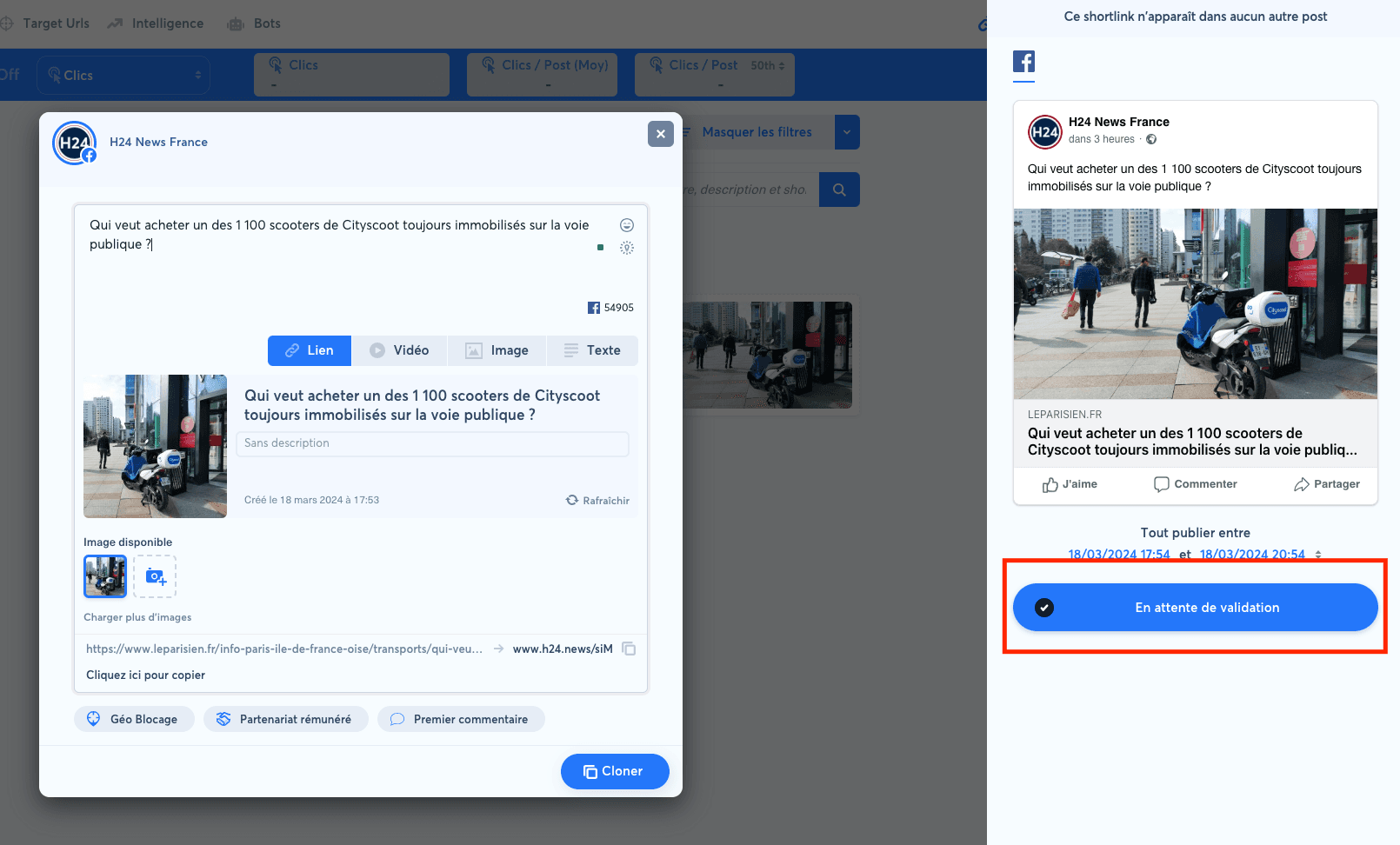The width and height of the screenshot is (1400, 845).
Task: Switch to the Lien post type tab
Action: click(310, 350)
